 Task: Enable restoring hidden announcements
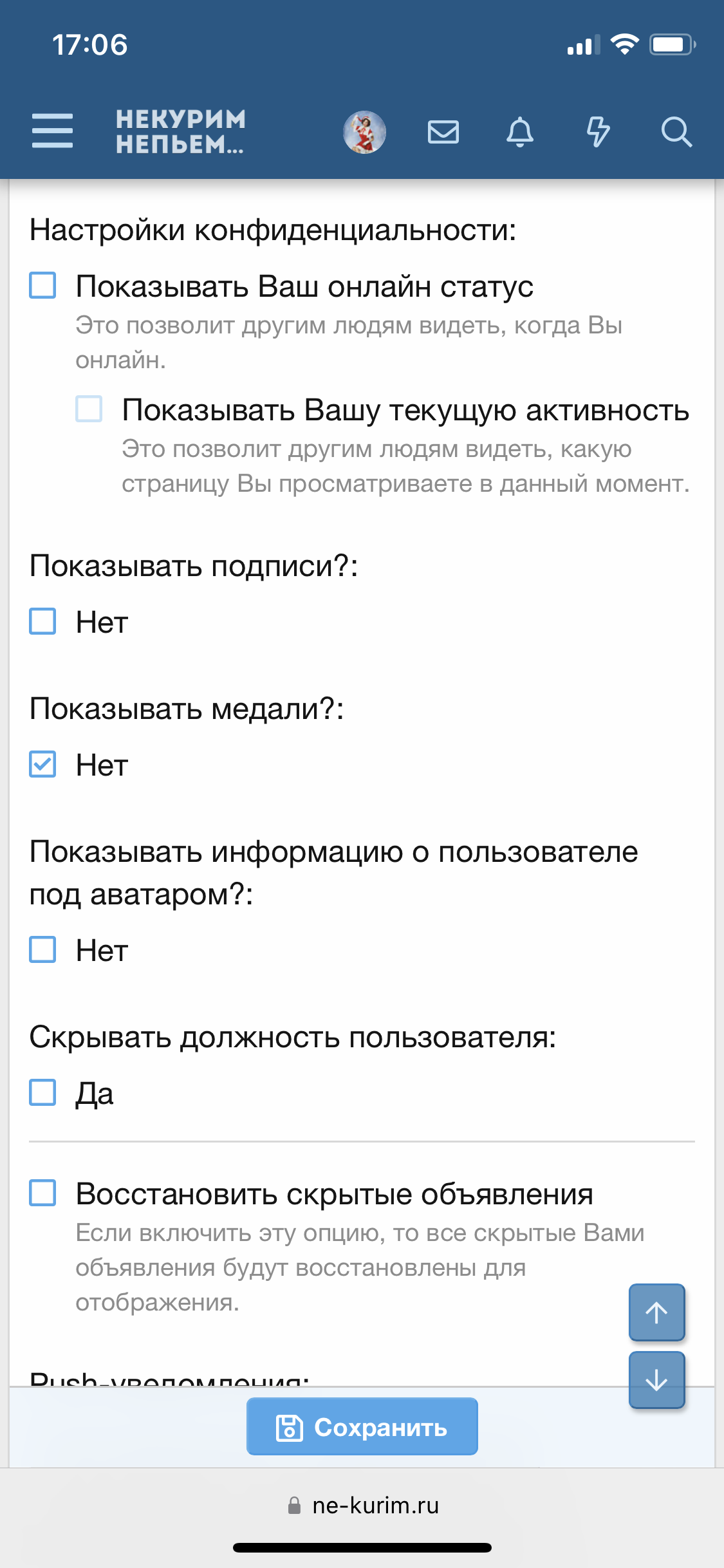(42, 1191)
